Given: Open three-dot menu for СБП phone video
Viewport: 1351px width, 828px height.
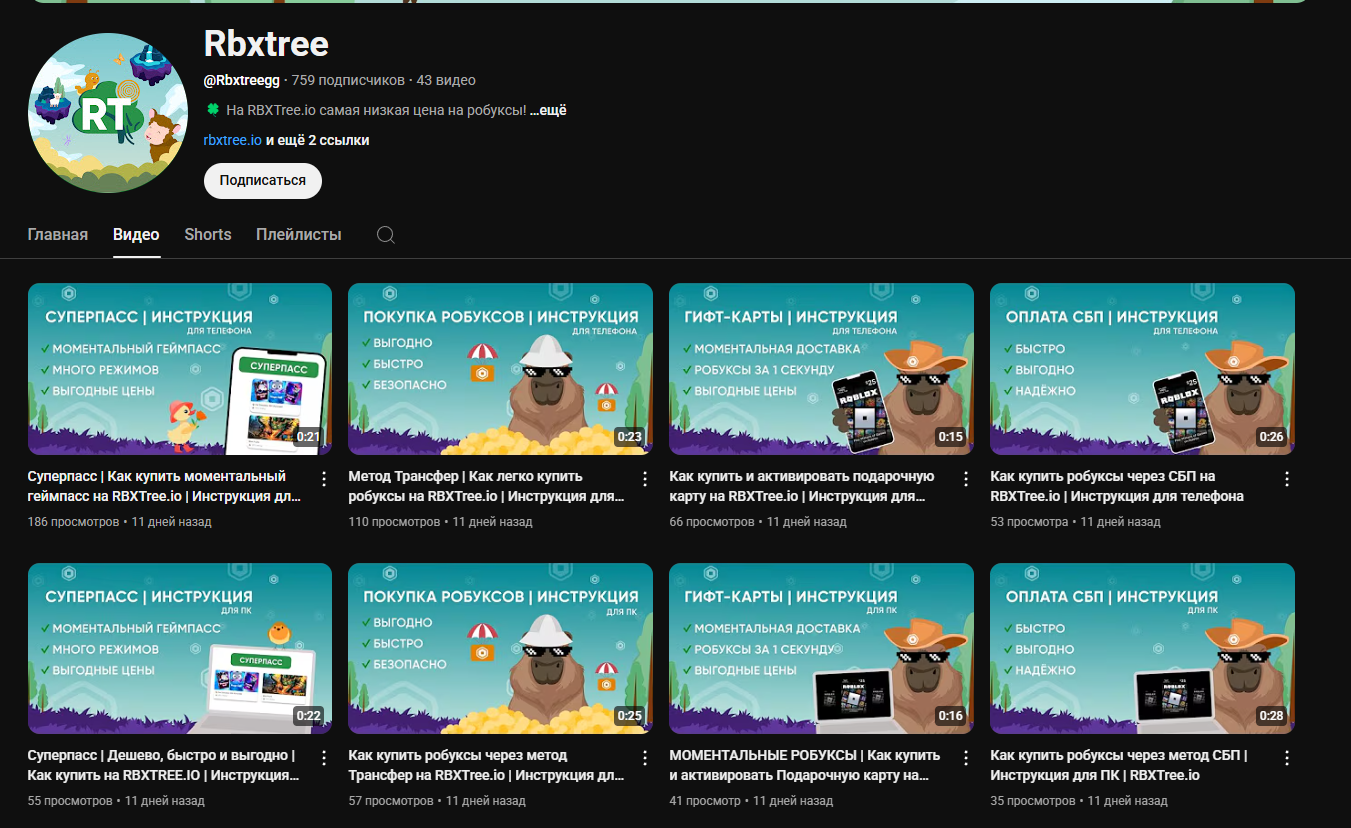Looking at the screenshot, I should [x=1287, y=479].
